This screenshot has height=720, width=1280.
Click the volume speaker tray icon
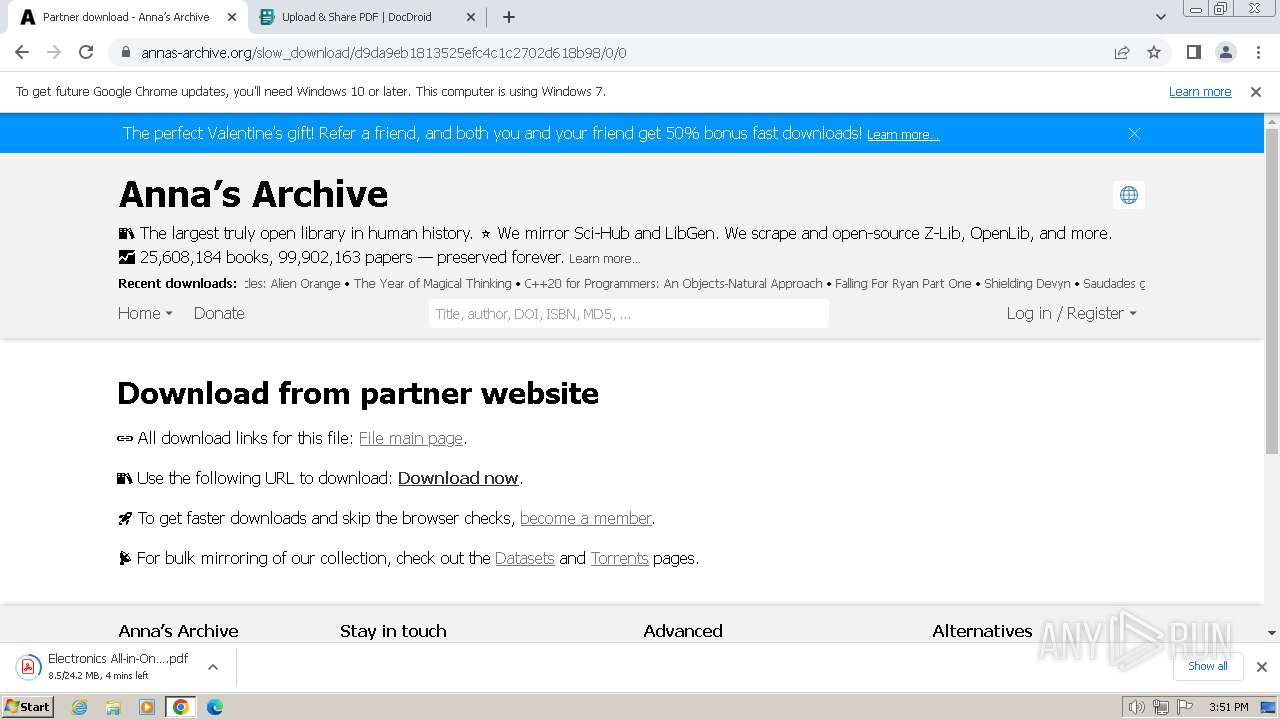point(1136,707)
